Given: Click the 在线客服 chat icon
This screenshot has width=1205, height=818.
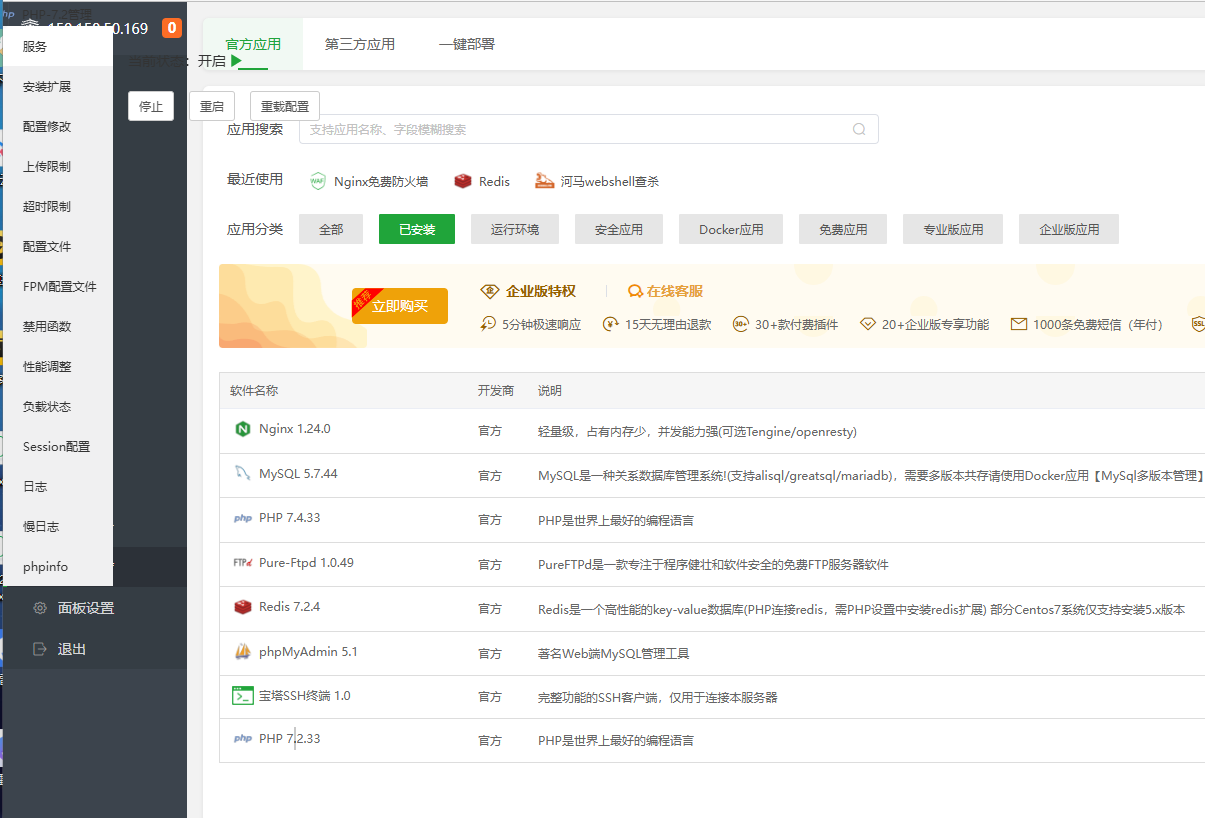Looking at the screenshot, I should pos(635,291).
